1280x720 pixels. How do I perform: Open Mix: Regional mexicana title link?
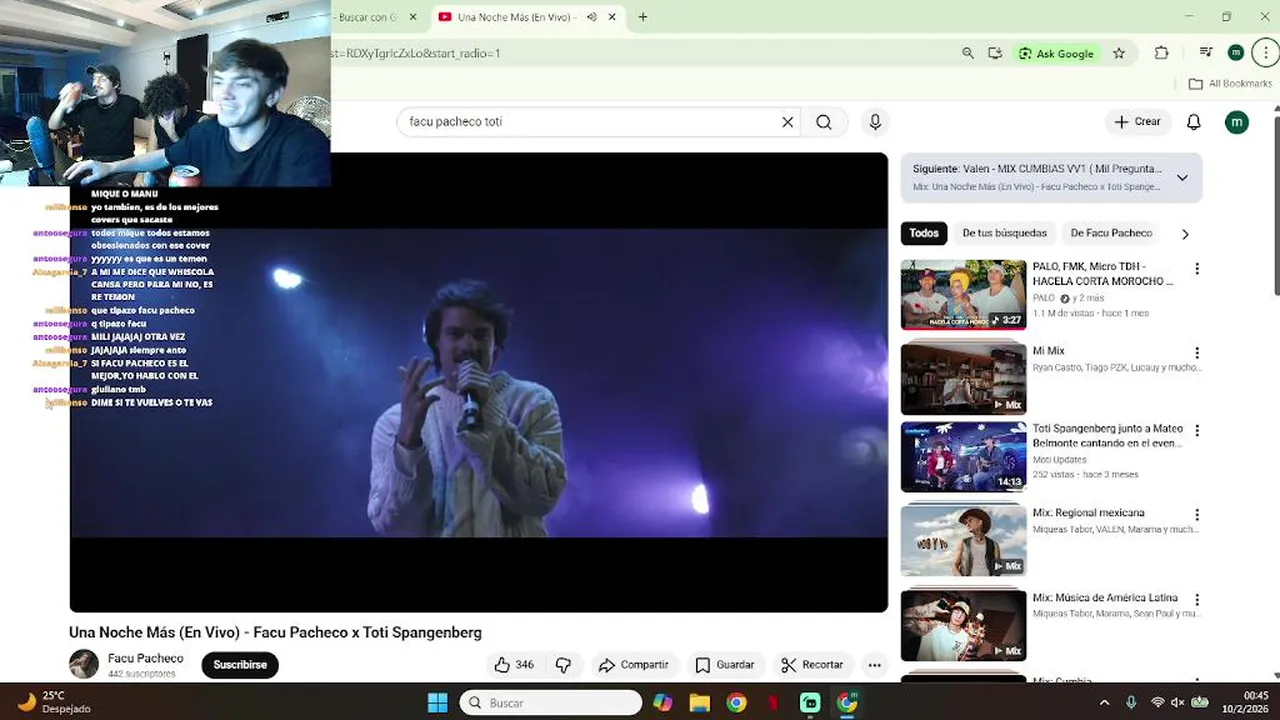click(1088, 513)
